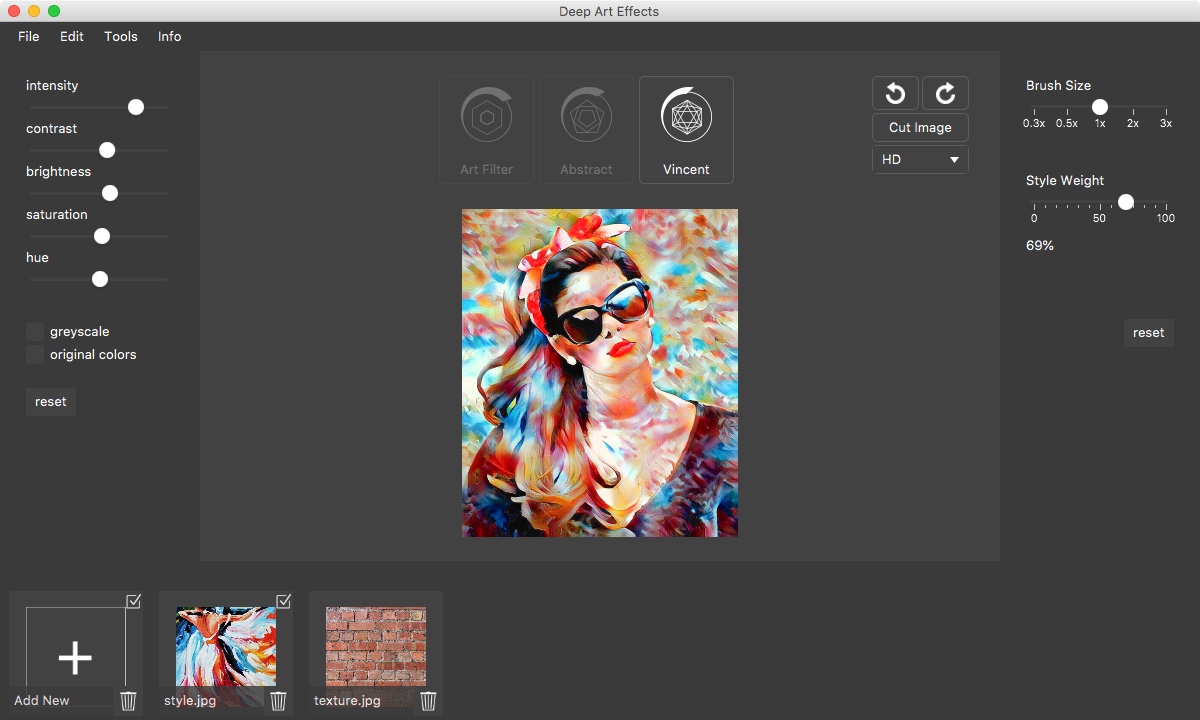Click the texture.jpg file name label
Screen dimensions: 1200x720
tap(348, 701)
